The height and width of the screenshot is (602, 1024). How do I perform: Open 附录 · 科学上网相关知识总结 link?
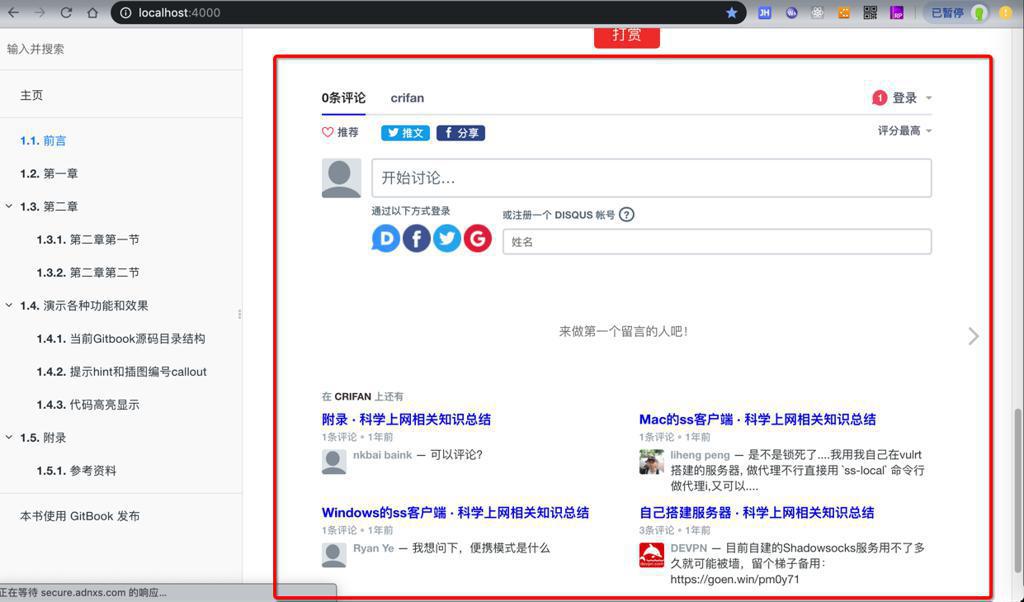pos(406,419)
